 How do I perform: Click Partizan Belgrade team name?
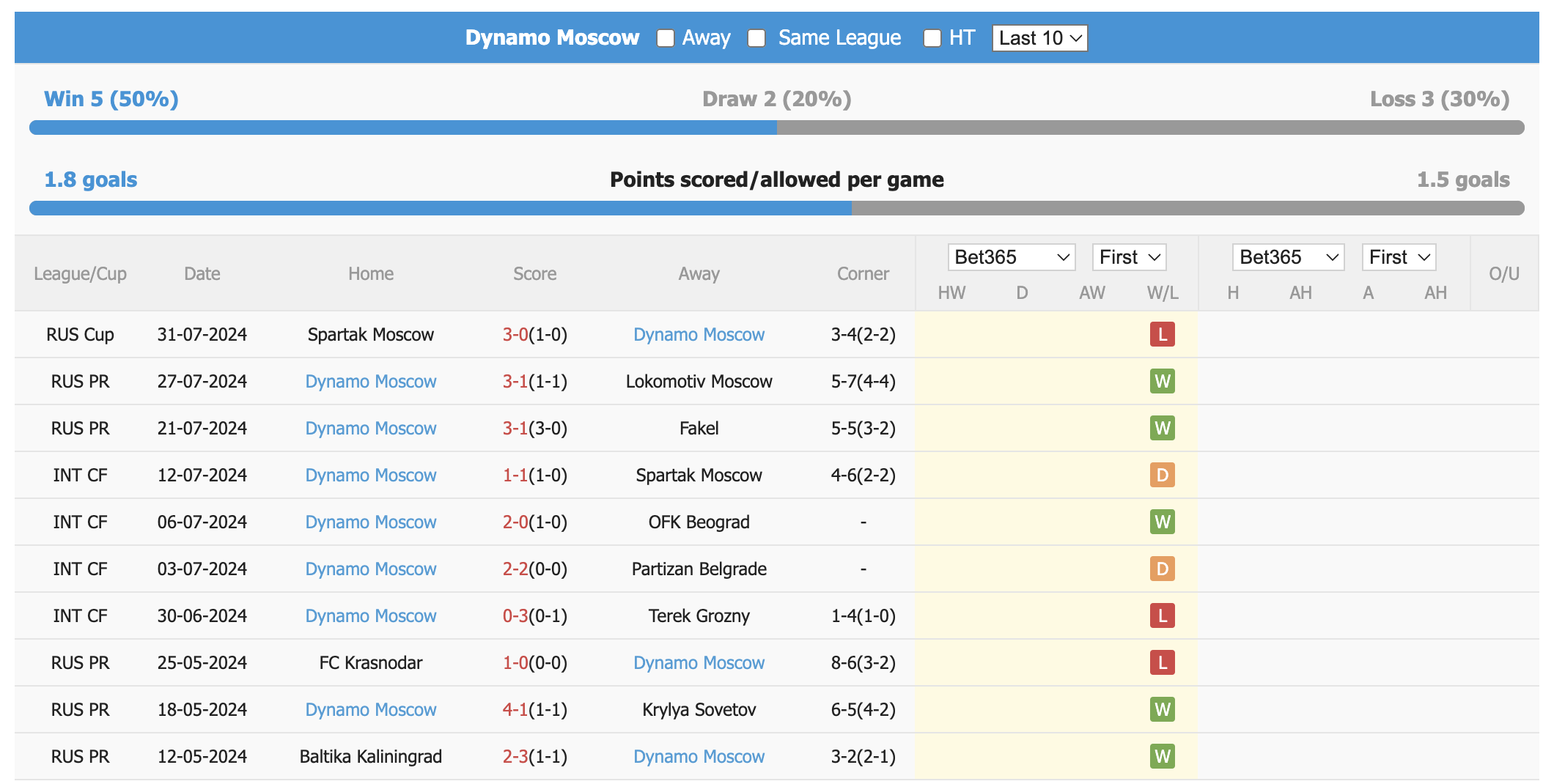pyautogui.click(x=699, y=569)
